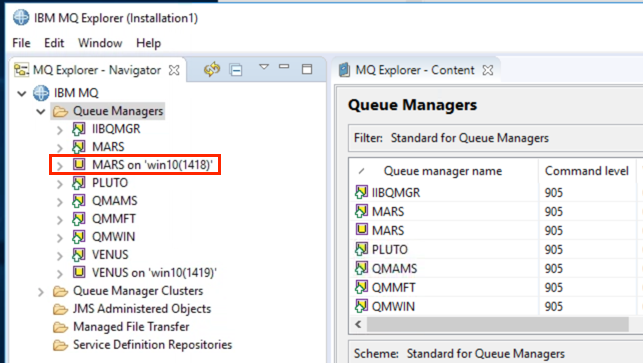This screenshot has height=363, width=643.
Task: Expand the Queue Manager Clusters folder
Action: 41,292
